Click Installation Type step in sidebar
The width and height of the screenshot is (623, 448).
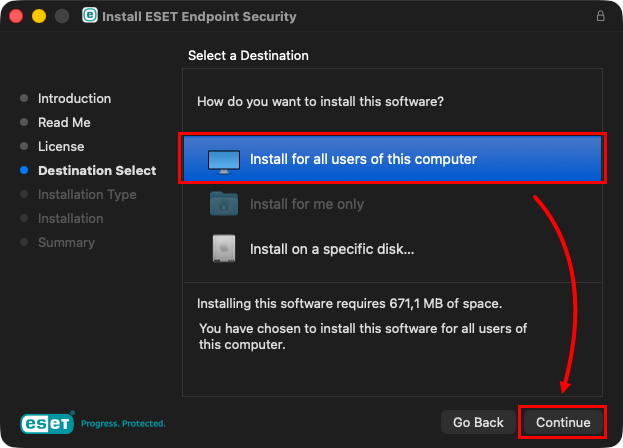[x=87, y=195]
